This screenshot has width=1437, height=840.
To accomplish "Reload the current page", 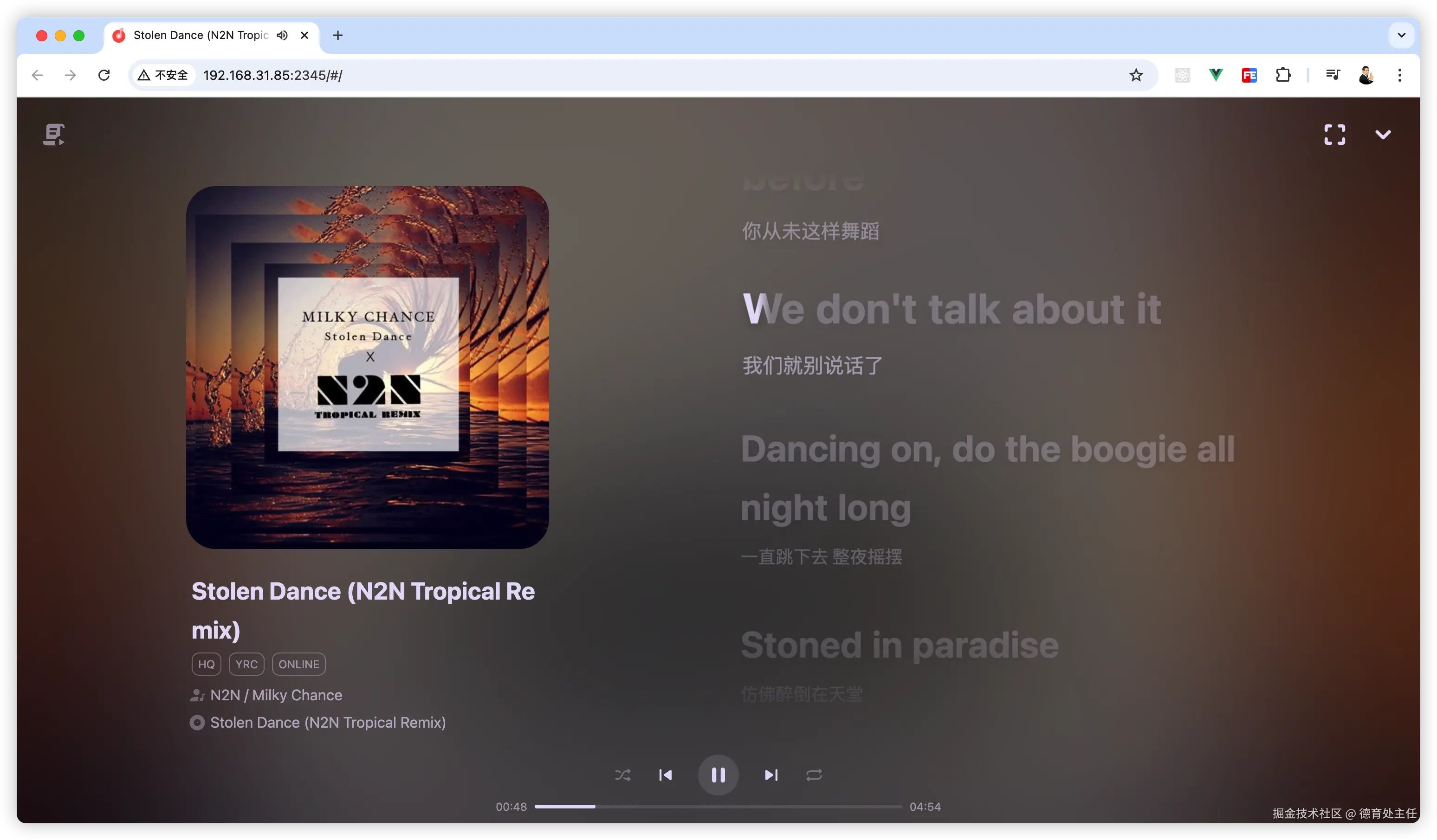I will 104,75.
